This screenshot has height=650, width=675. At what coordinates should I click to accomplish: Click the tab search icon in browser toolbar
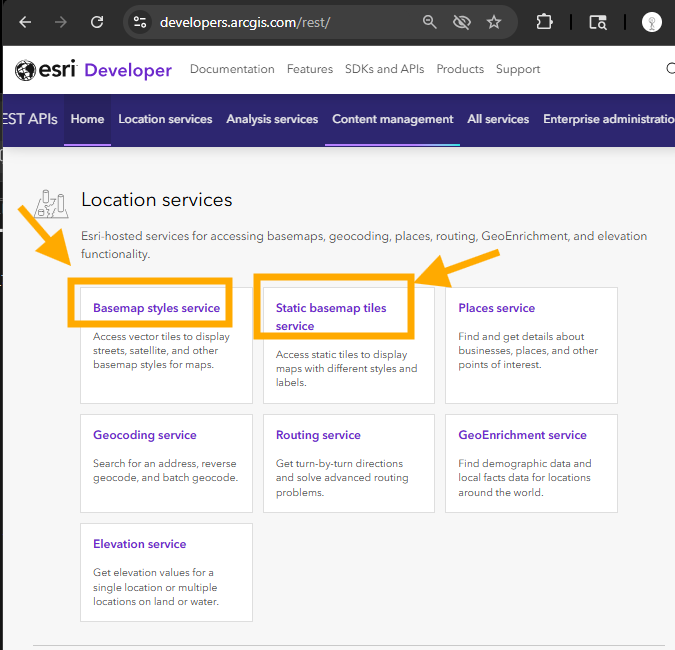coord(598,22)
